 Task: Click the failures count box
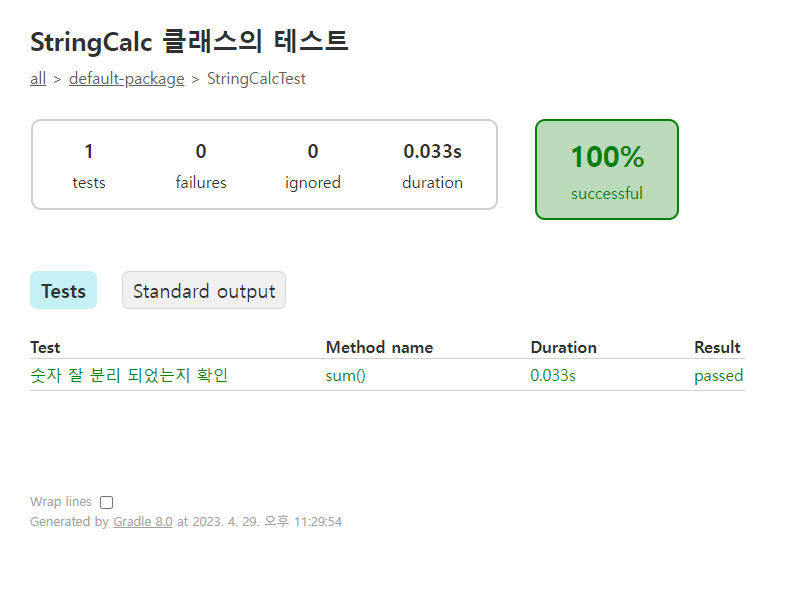201,166
